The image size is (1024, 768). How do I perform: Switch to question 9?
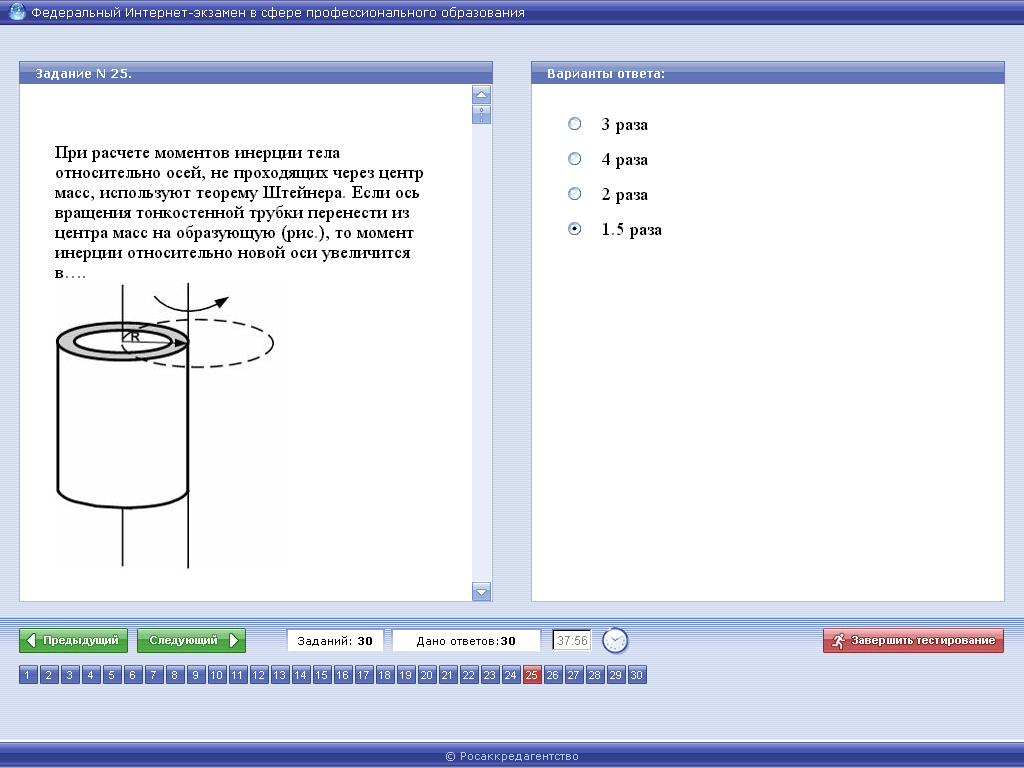pyautogui.click(x=195, y=675)
